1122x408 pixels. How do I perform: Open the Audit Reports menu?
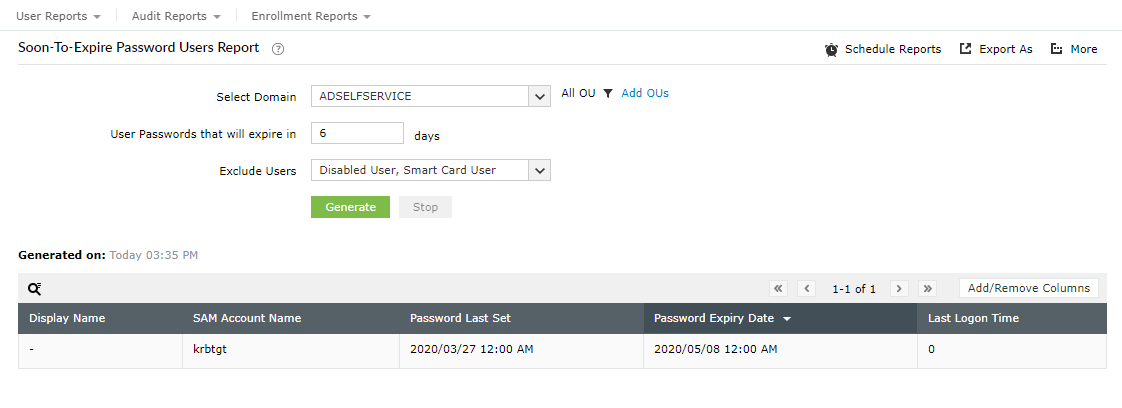click(x=176, y=16)
